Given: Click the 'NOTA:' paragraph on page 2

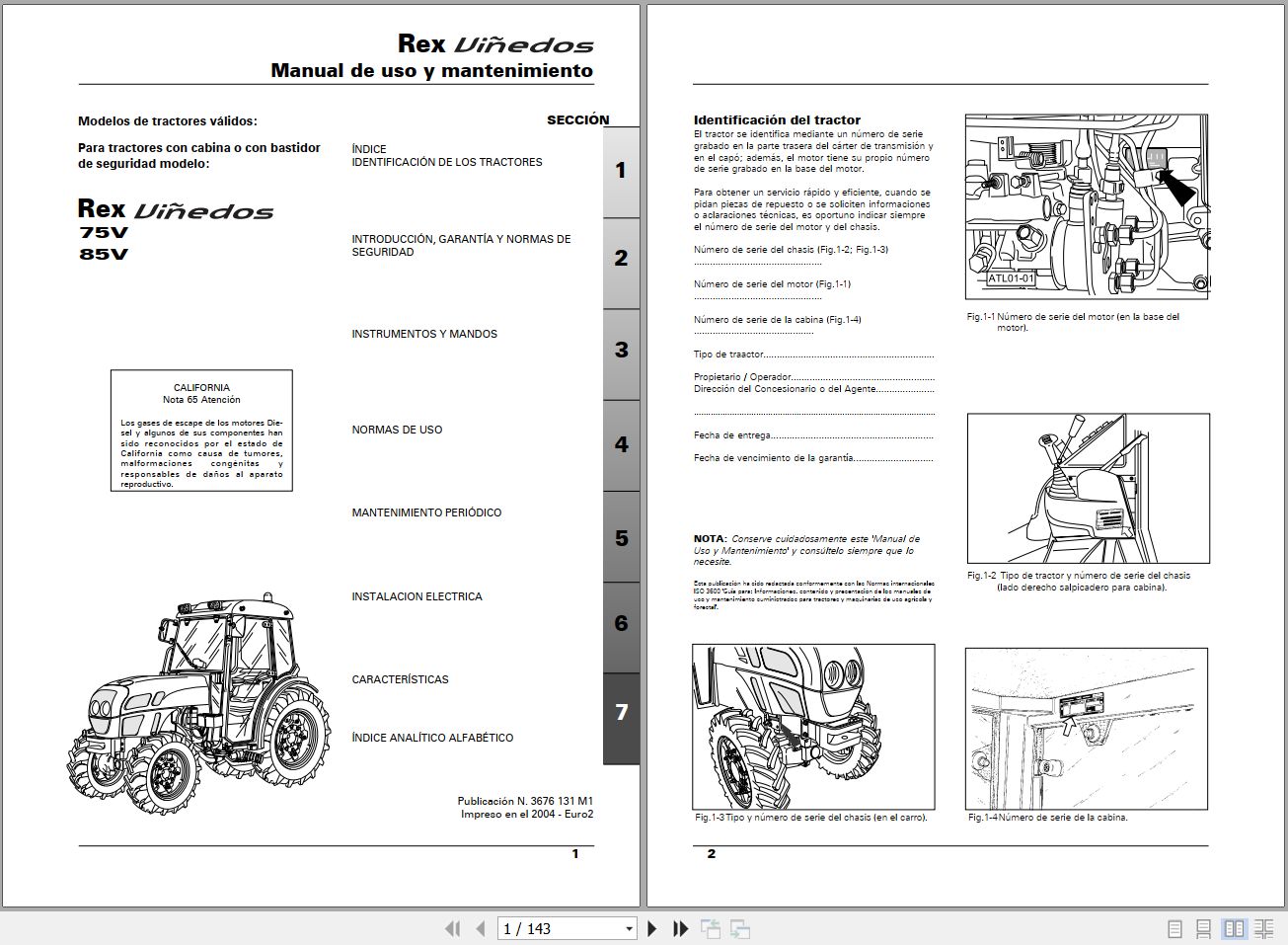Looking at the screenshot, I should [x=806, y=550].
